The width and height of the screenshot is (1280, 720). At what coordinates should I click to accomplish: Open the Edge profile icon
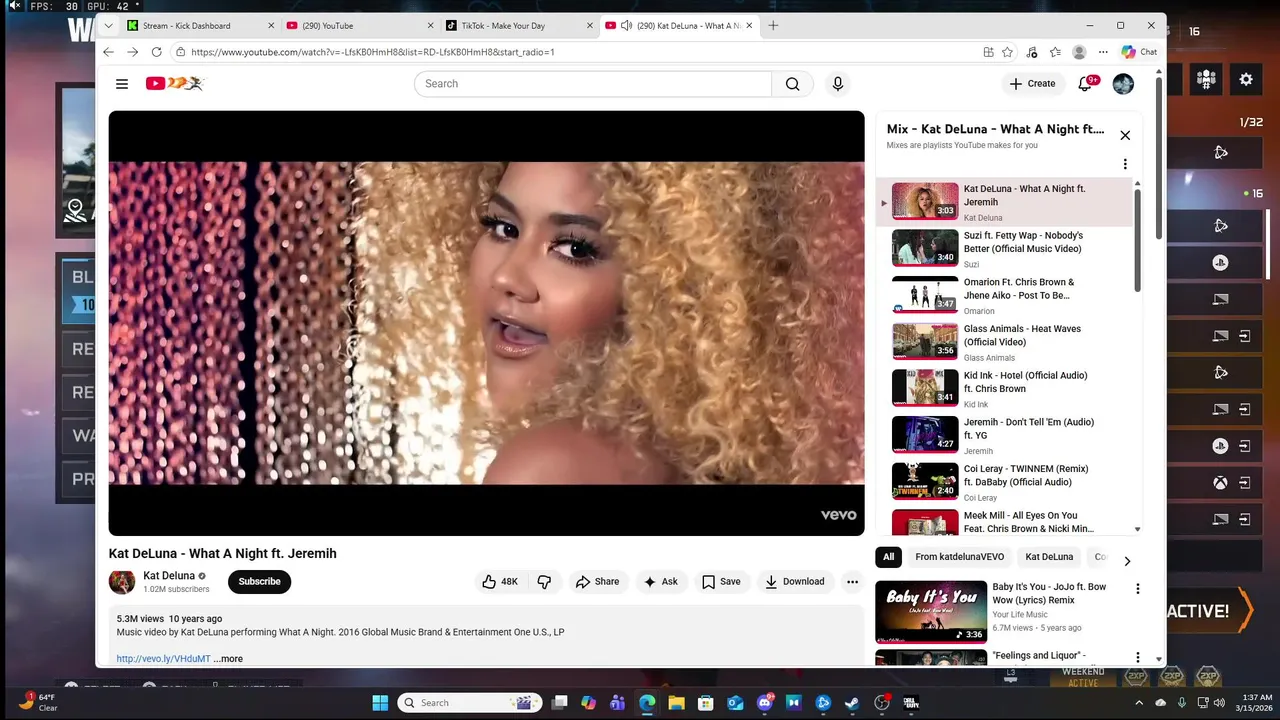(x=1079, y=52)
